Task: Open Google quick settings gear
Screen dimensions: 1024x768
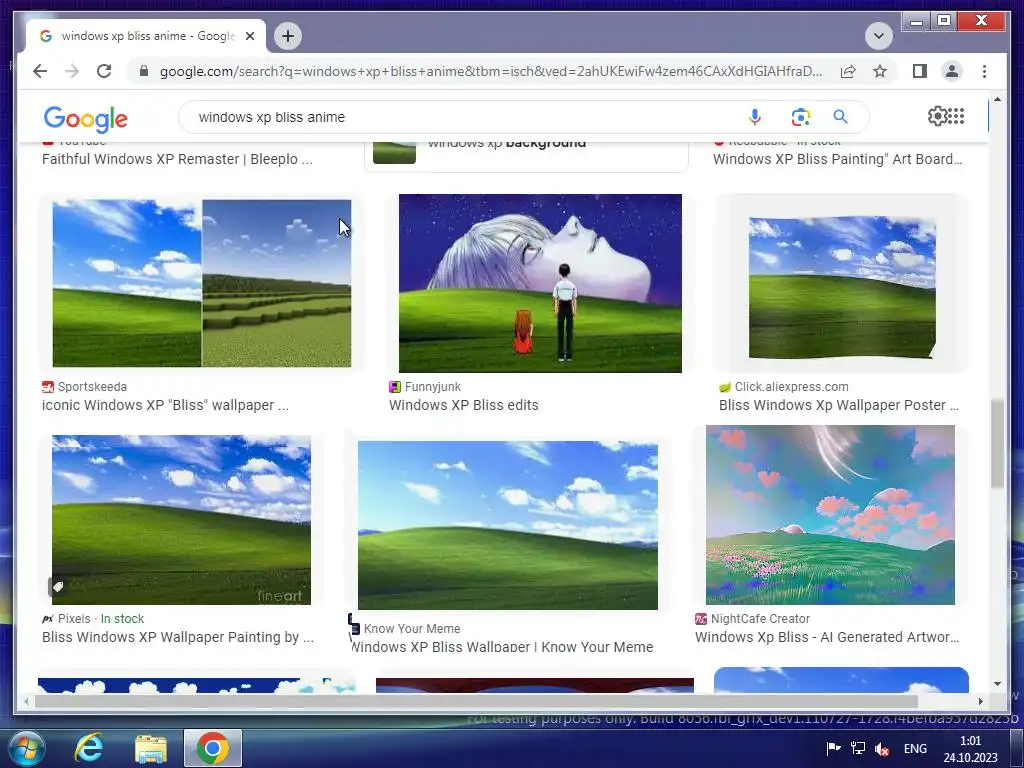Action: (x=937, y=116)
